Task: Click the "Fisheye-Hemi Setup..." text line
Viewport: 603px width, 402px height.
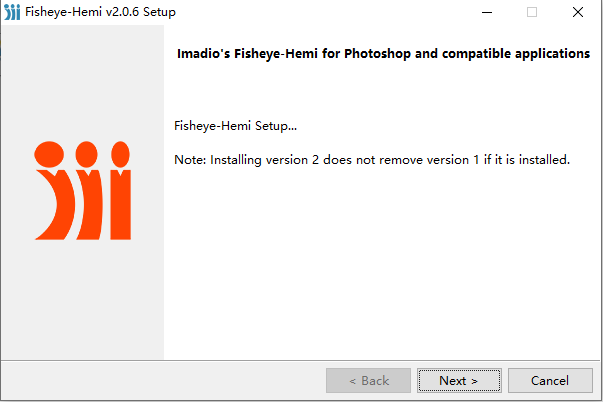Action: point(236,126)
